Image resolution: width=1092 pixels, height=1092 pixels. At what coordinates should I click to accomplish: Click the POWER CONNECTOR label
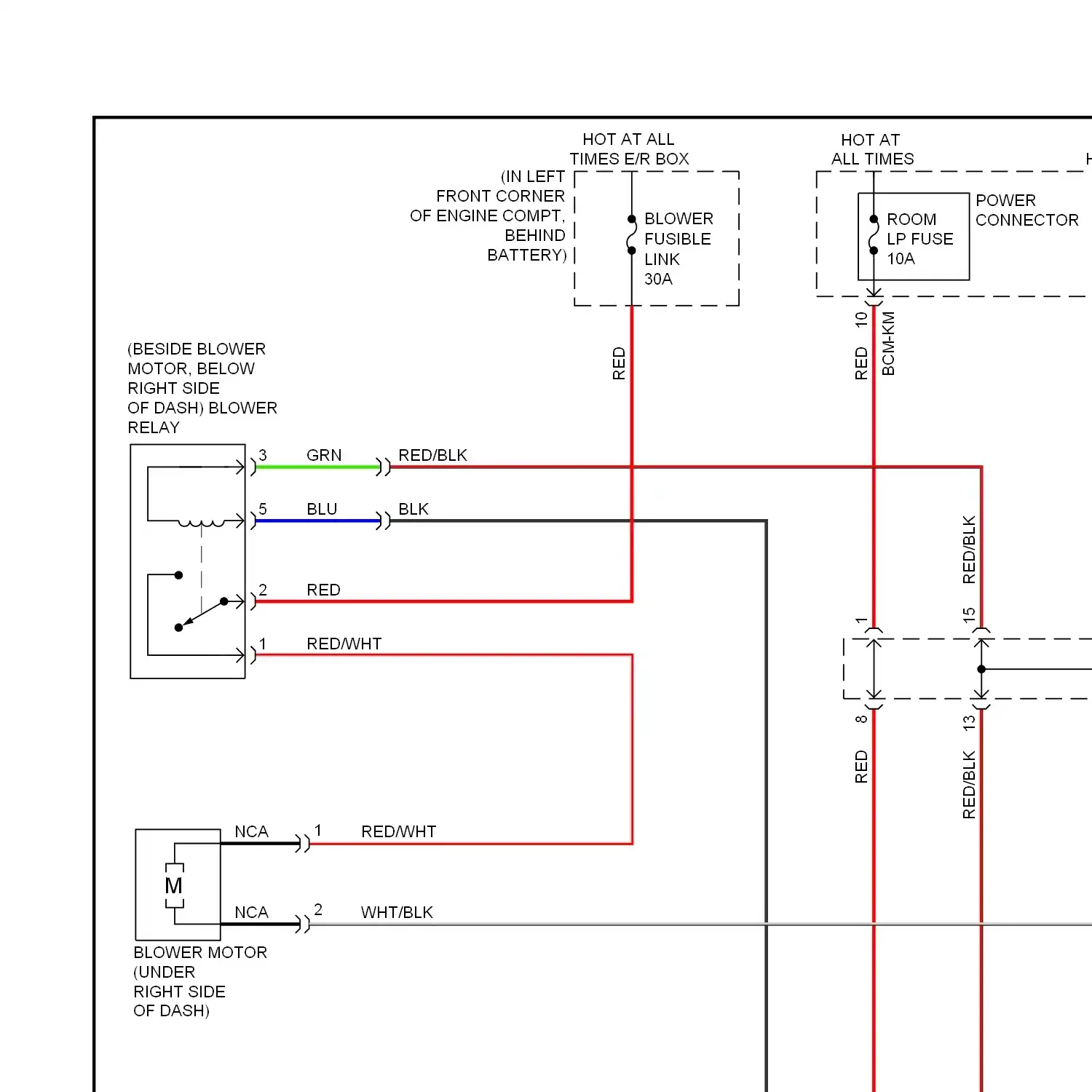pyautogui.click(x=1026, y=210)
